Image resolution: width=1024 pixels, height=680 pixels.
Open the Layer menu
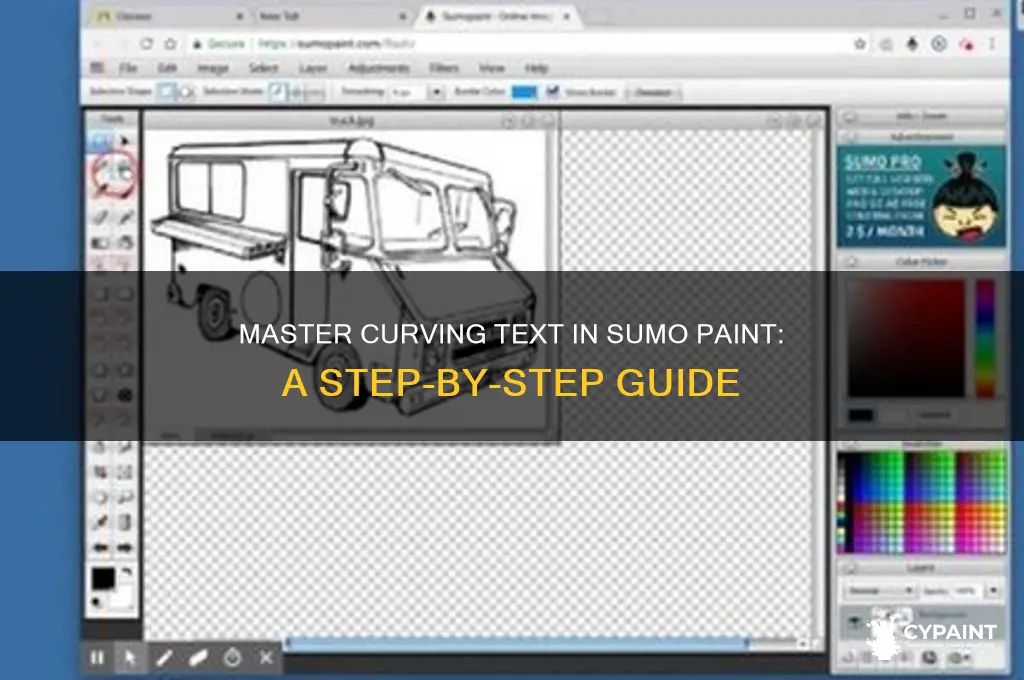click(313, 68)
